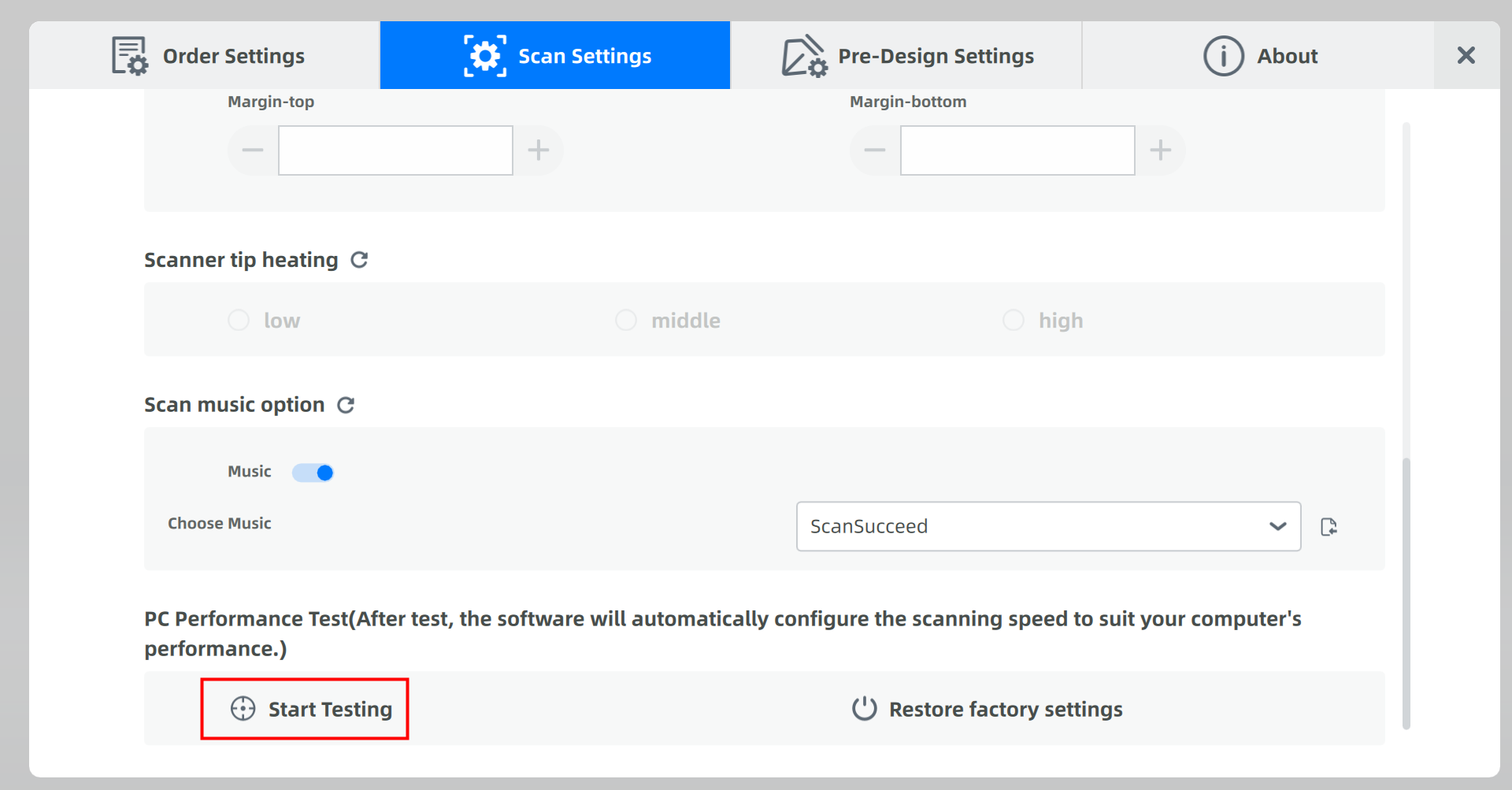Screen dimensions: 1512x790
Task: Increase the Margin-top value with plus
Action: coord(539,150)
